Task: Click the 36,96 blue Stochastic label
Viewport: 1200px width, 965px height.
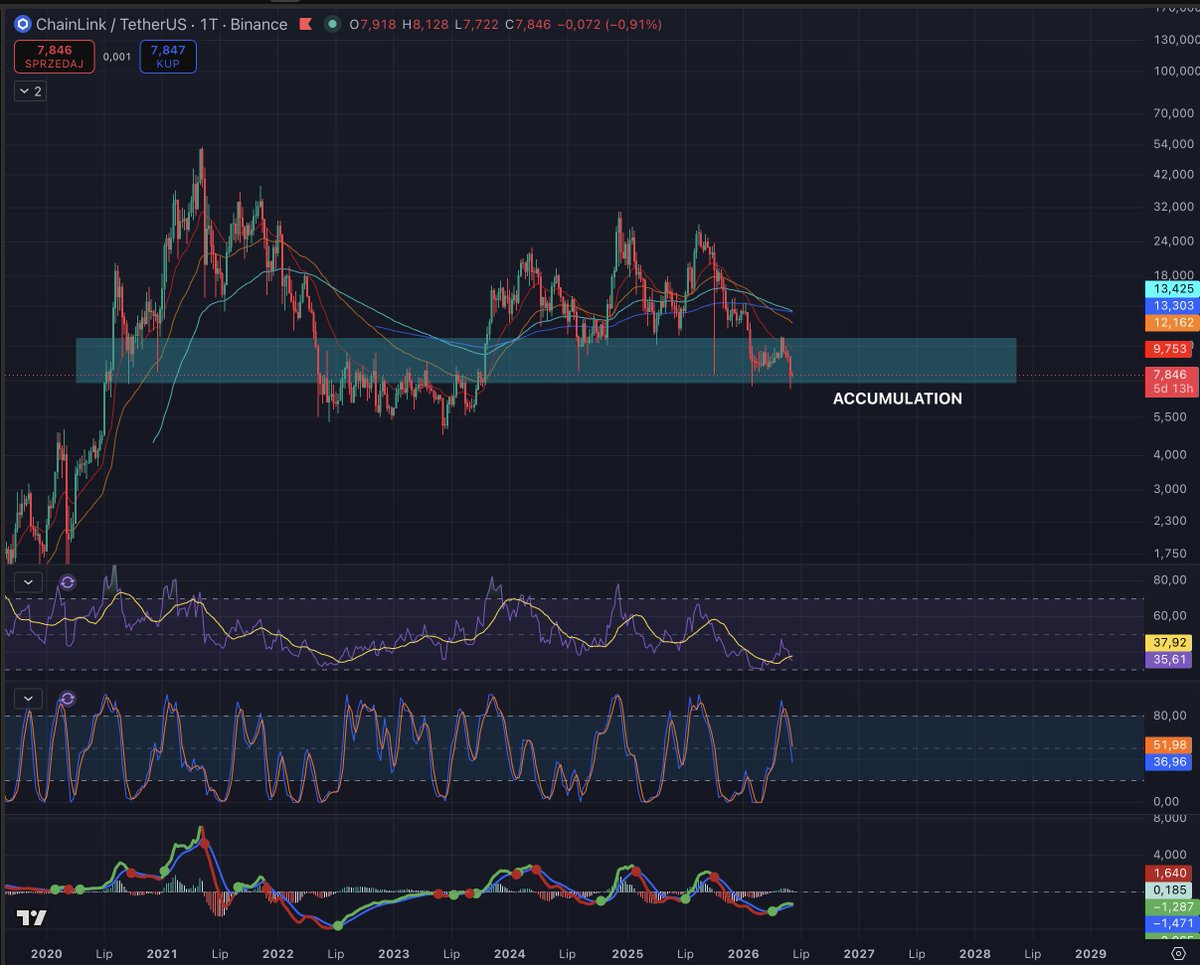Action: pos(1171,762)
